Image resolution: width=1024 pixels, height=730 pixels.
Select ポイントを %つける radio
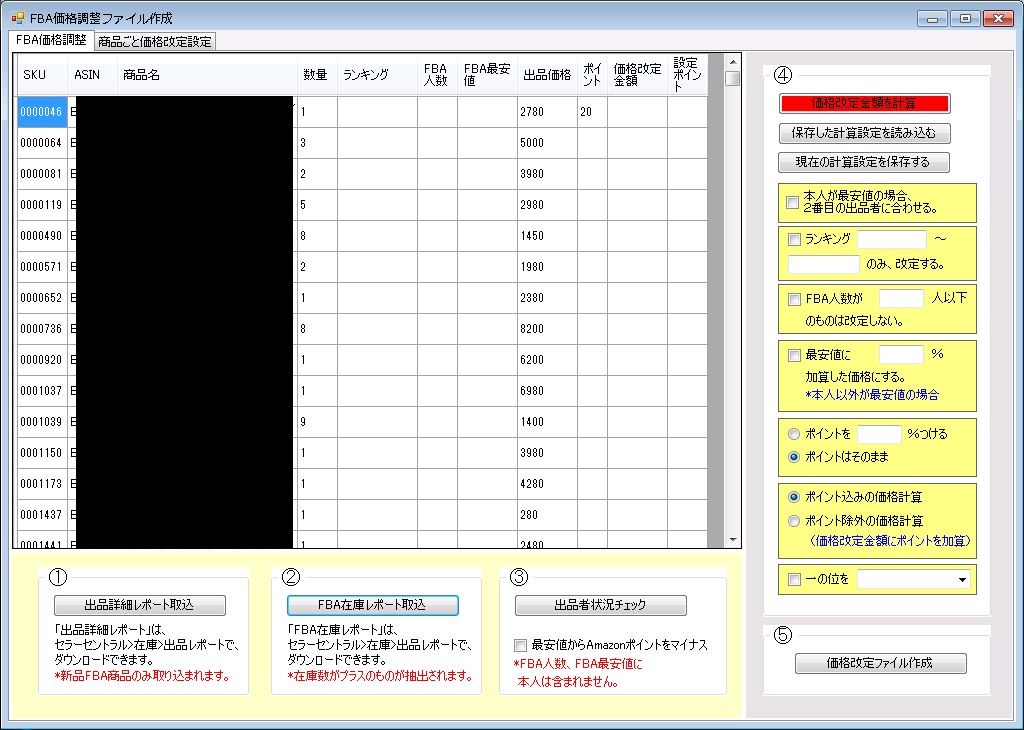pyautogui.click(x=794, y=434)
